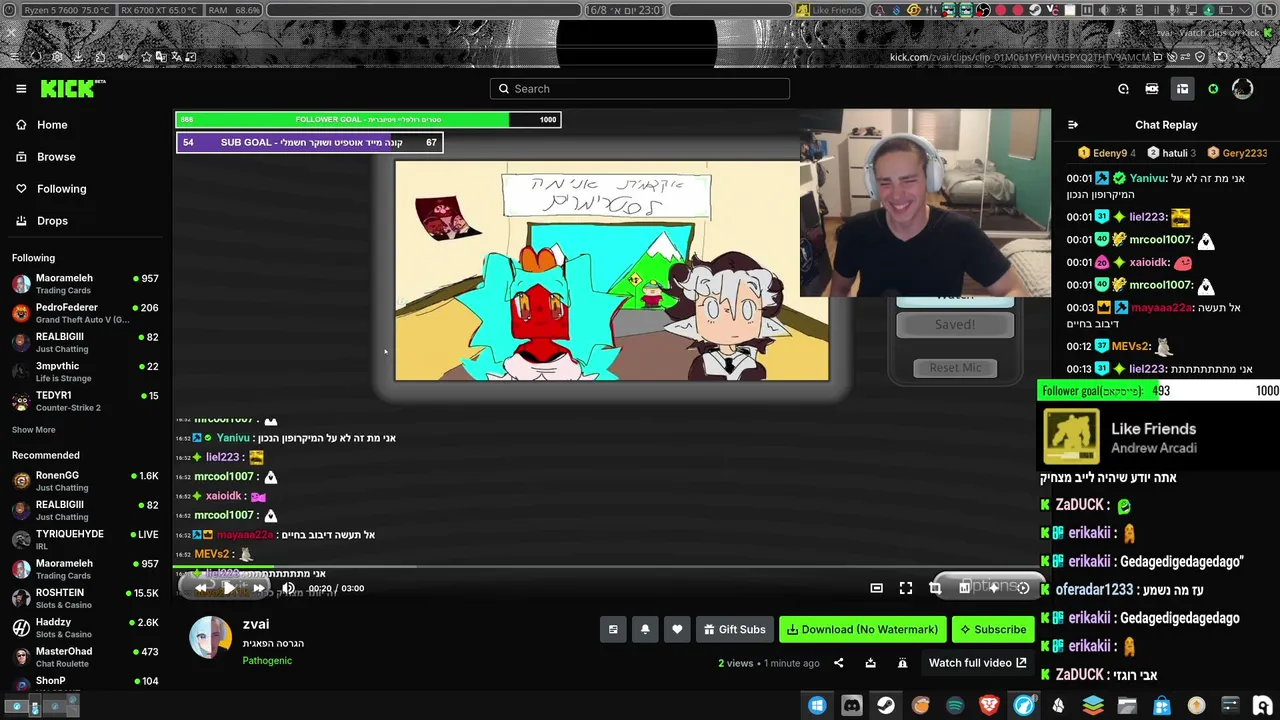Expand followed channels with Show More
Viewport: 1280px width, 720px height.
(33, 430)
